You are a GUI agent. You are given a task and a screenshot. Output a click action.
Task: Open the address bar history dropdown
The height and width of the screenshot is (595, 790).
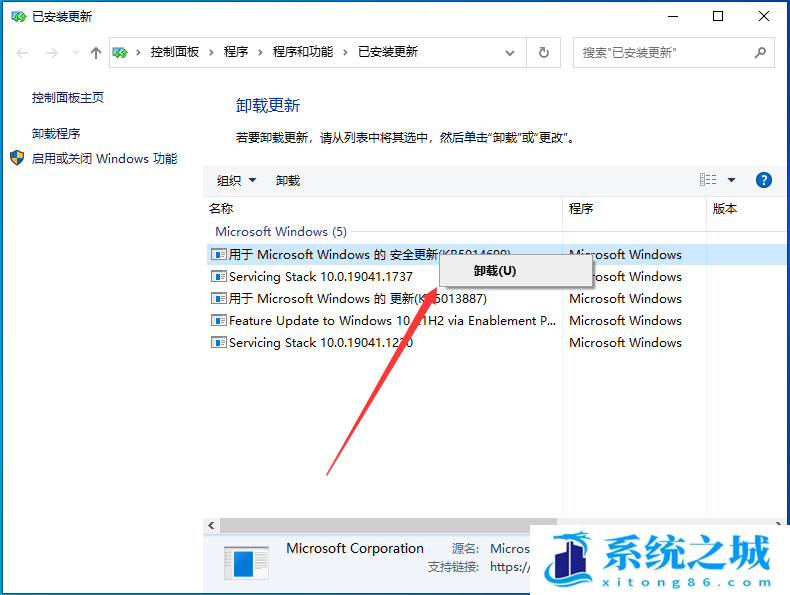click(510, 52)
